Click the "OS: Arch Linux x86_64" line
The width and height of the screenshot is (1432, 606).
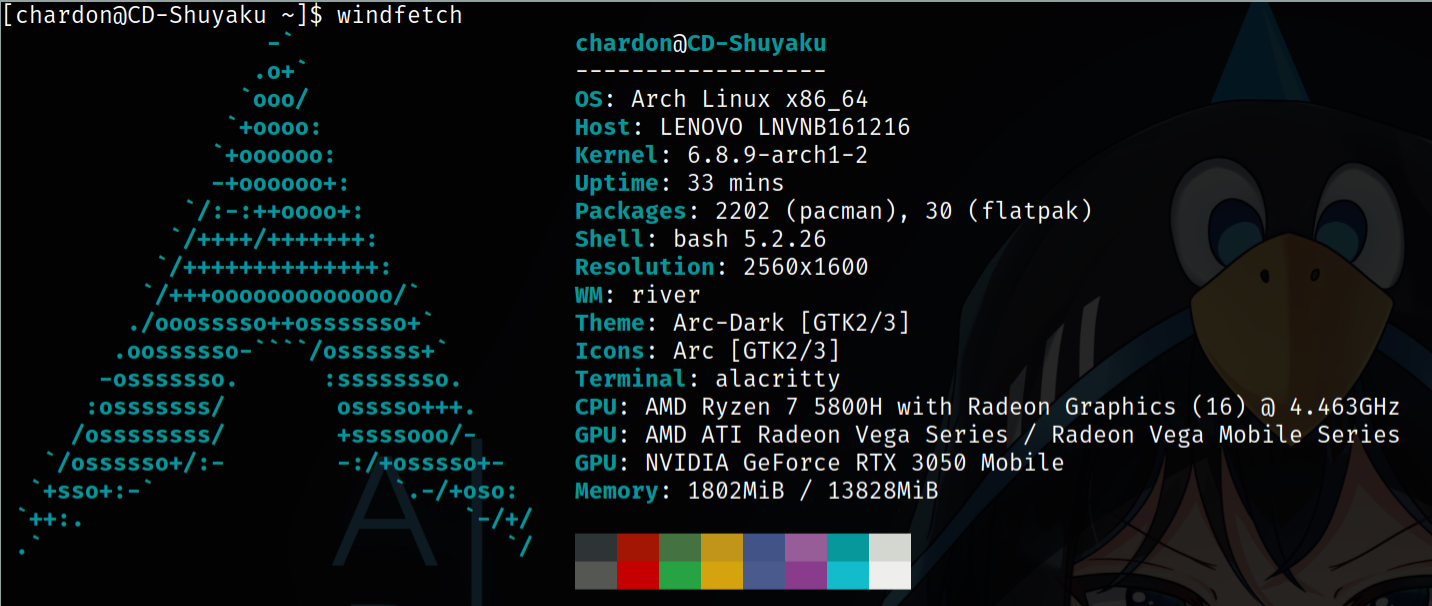point(721,100)
